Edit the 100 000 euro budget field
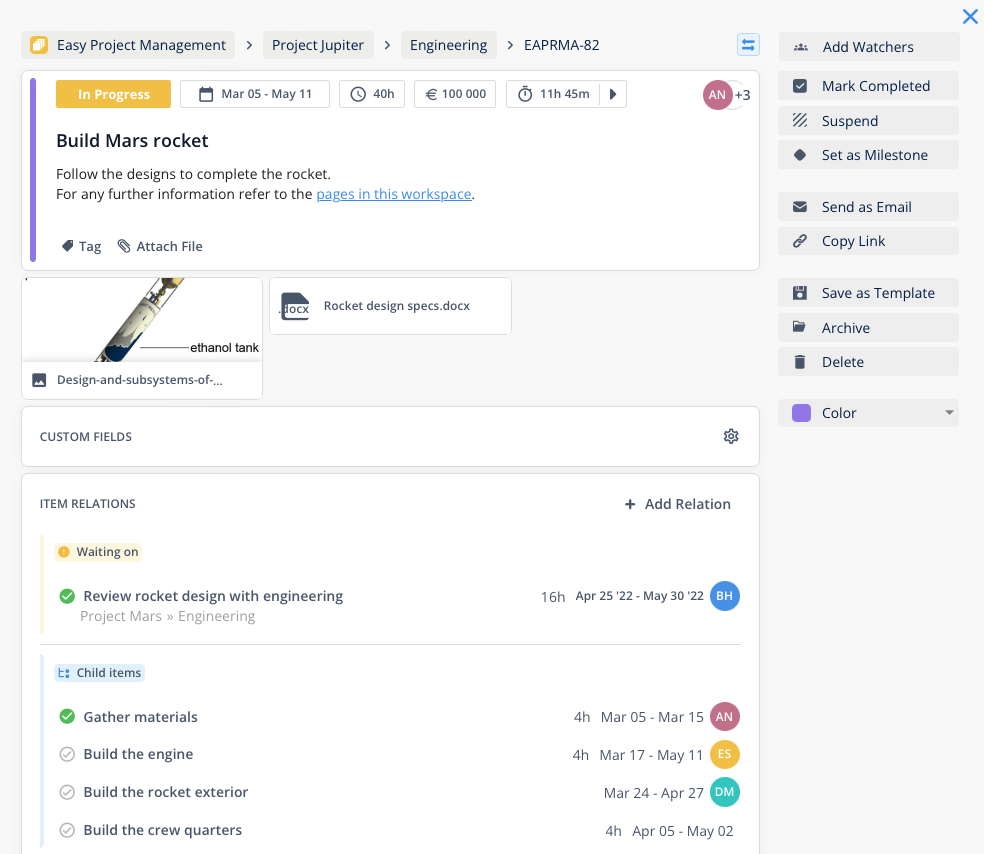Viewport: 984px width, 854px height. 455,94
